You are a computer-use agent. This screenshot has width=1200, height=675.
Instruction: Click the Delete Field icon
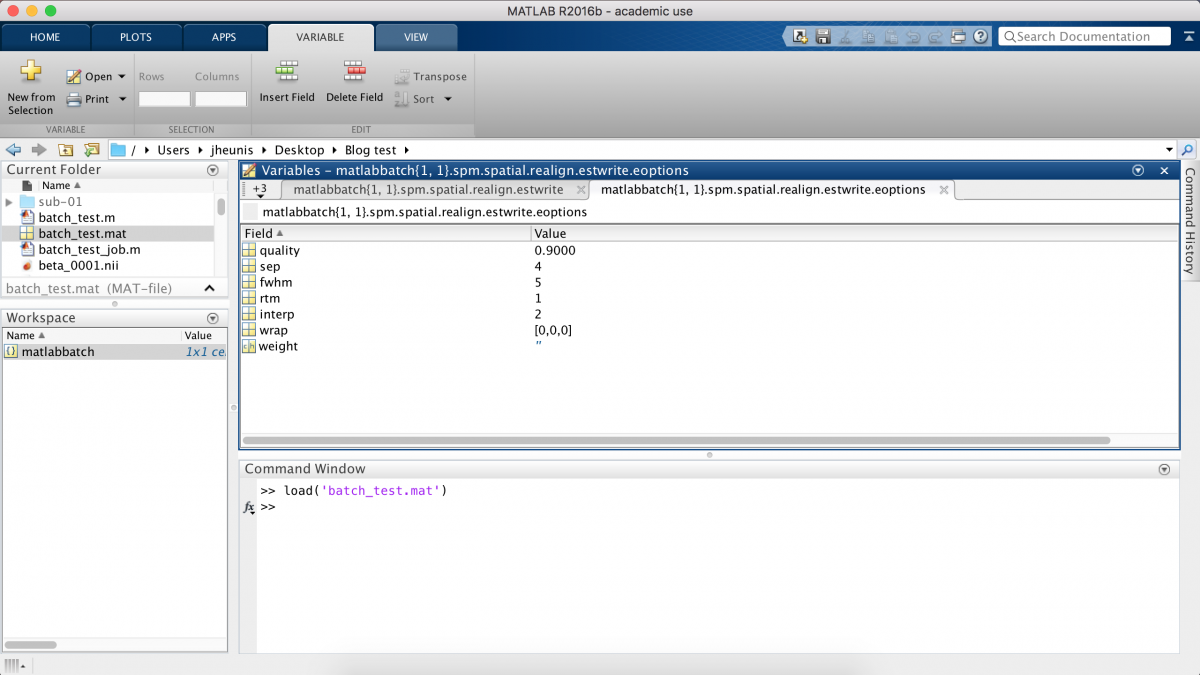coord(354,71)
